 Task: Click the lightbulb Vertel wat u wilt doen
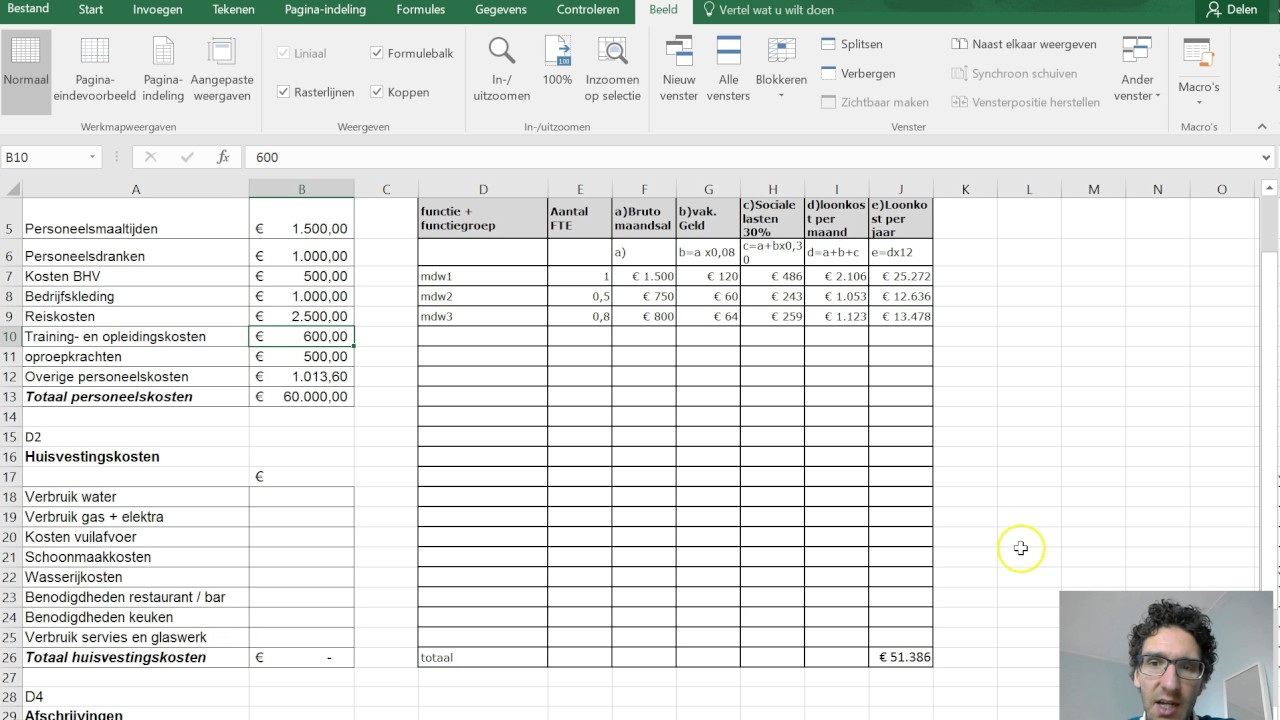click(x=767, y=10)
